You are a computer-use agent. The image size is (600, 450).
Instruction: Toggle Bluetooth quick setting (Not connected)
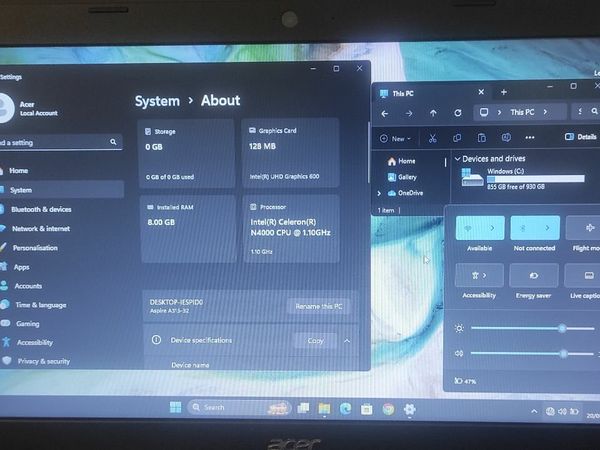(x=523, y=228)
